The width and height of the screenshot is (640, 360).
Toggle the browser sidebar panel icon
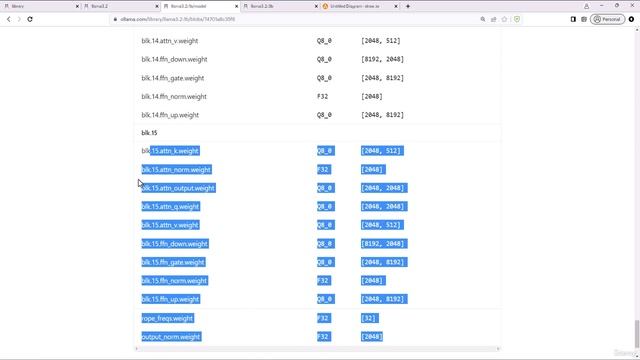click(x=573, y=19)
